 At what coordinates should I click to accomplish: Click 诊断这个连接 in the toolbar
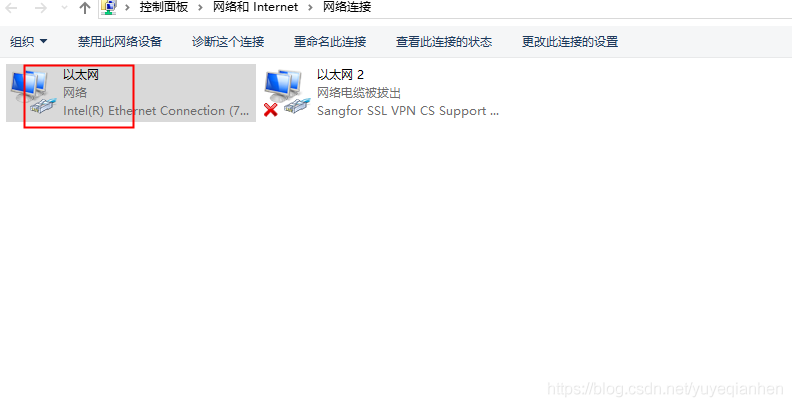click(x=228, y=41)
